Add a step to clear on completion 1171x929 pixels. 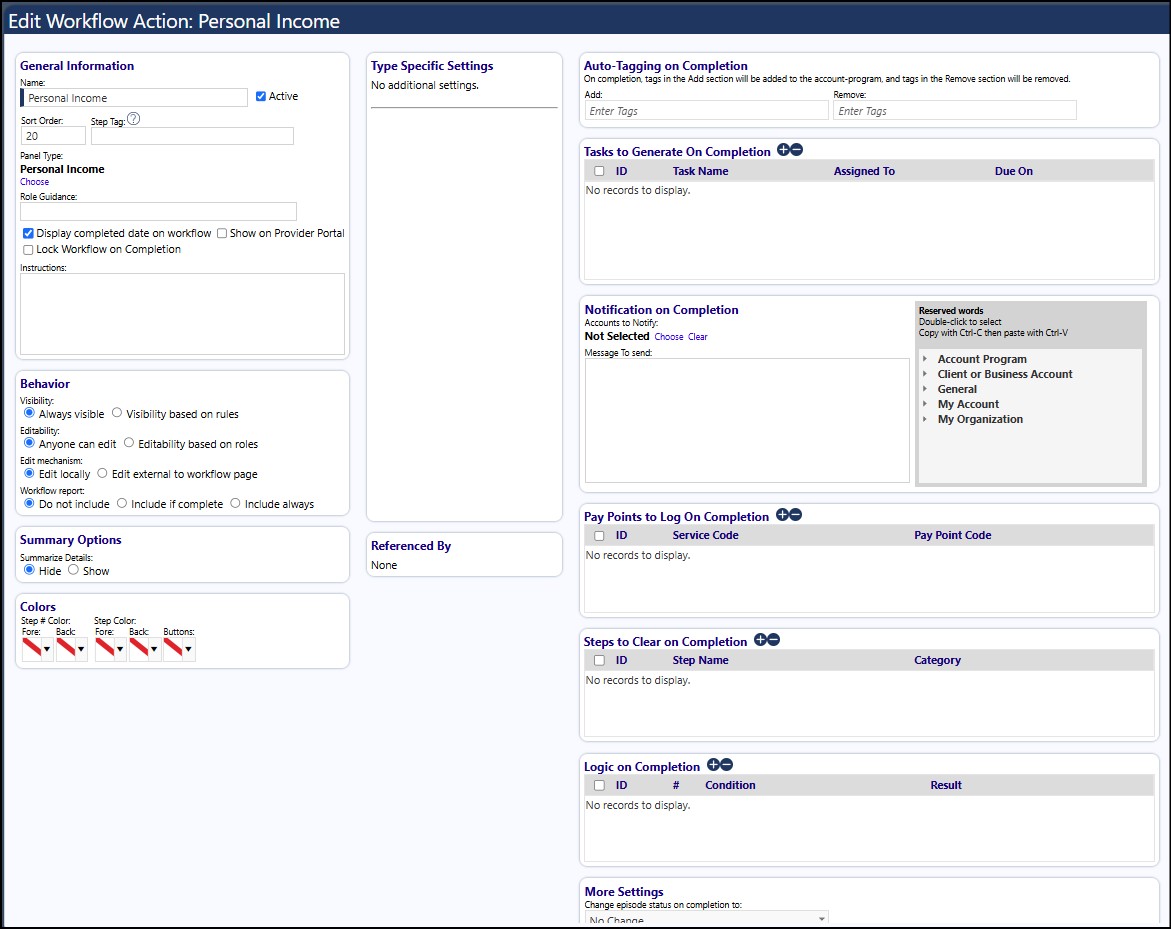point(760,640)
